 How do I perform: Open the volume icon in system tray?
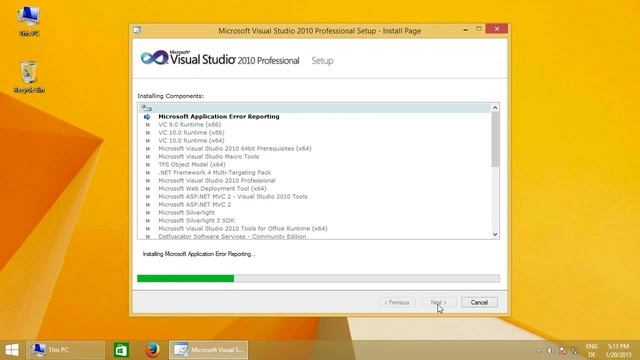point(550,350)
